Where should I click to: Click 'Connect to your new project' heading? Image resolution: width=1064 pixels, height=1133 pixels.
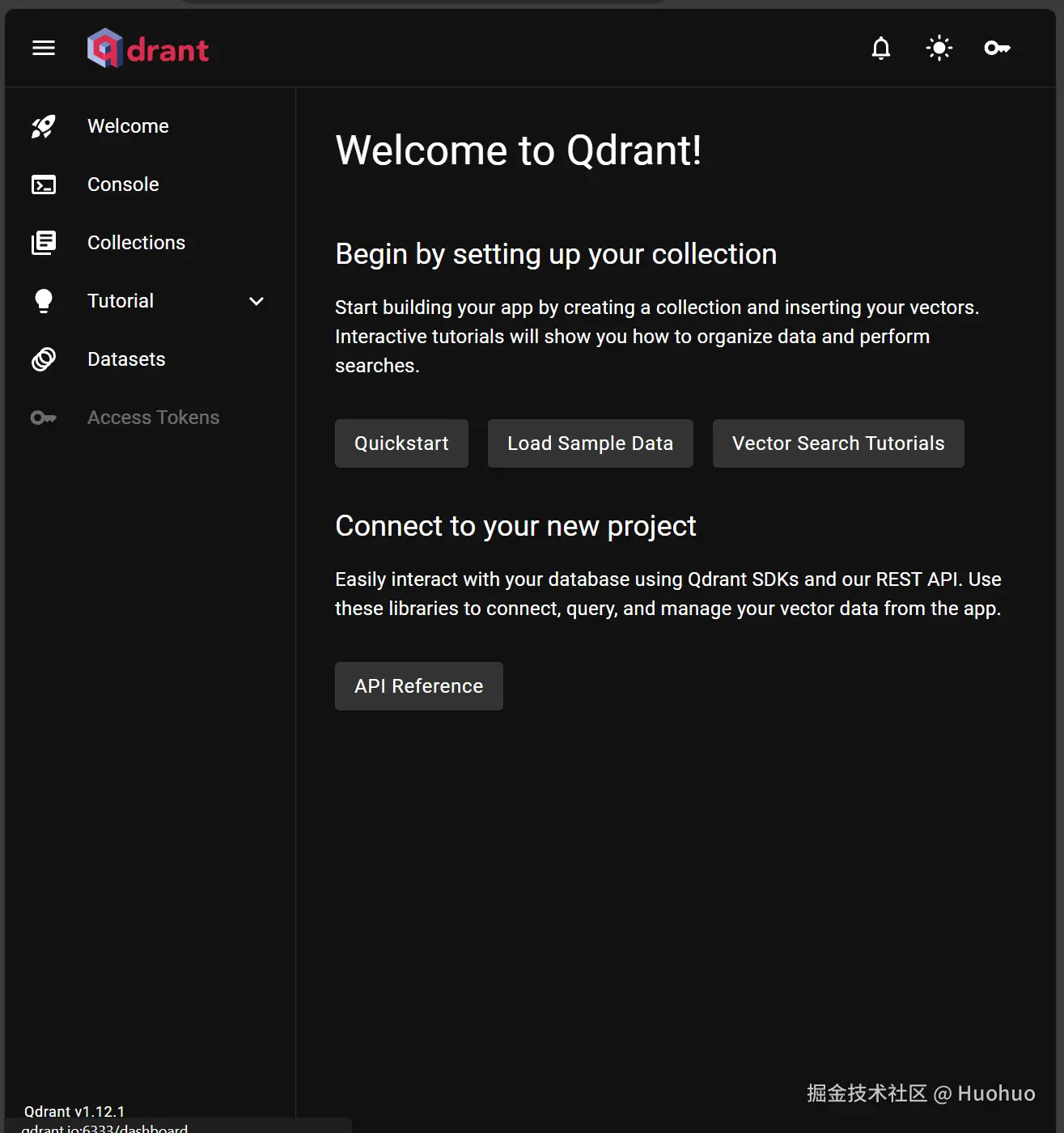click(515, 526)
